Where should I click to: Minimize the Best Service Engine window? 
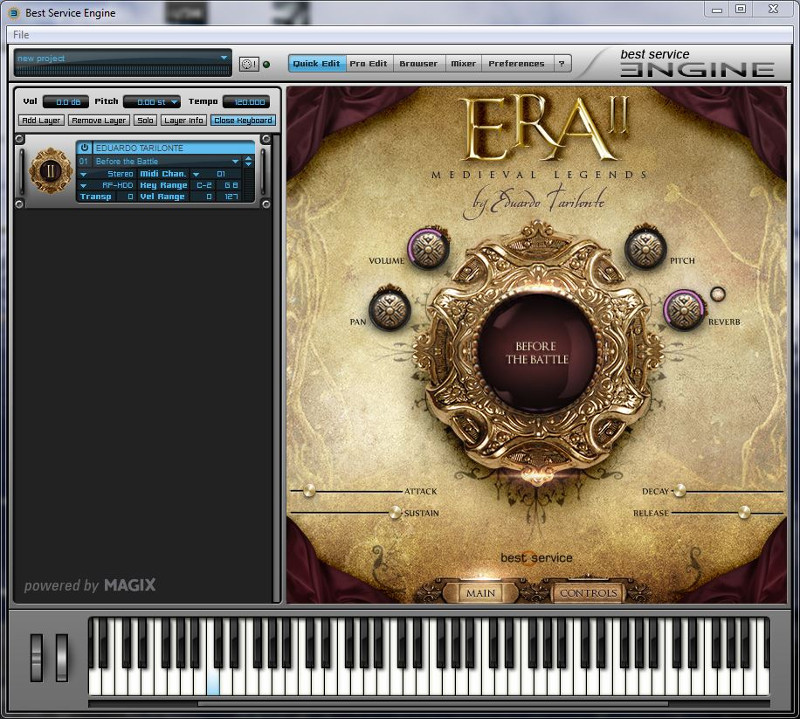(717, 9)
